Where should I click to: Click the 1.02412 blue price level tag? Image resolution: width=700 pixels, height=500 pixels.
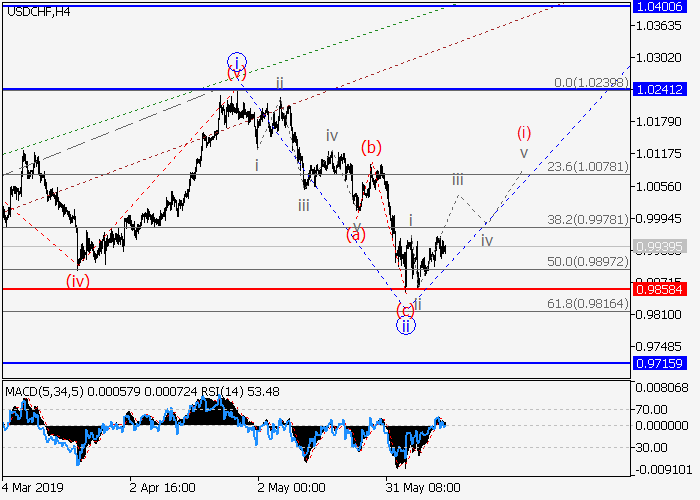pyautogui.click(x=659, y=90)
